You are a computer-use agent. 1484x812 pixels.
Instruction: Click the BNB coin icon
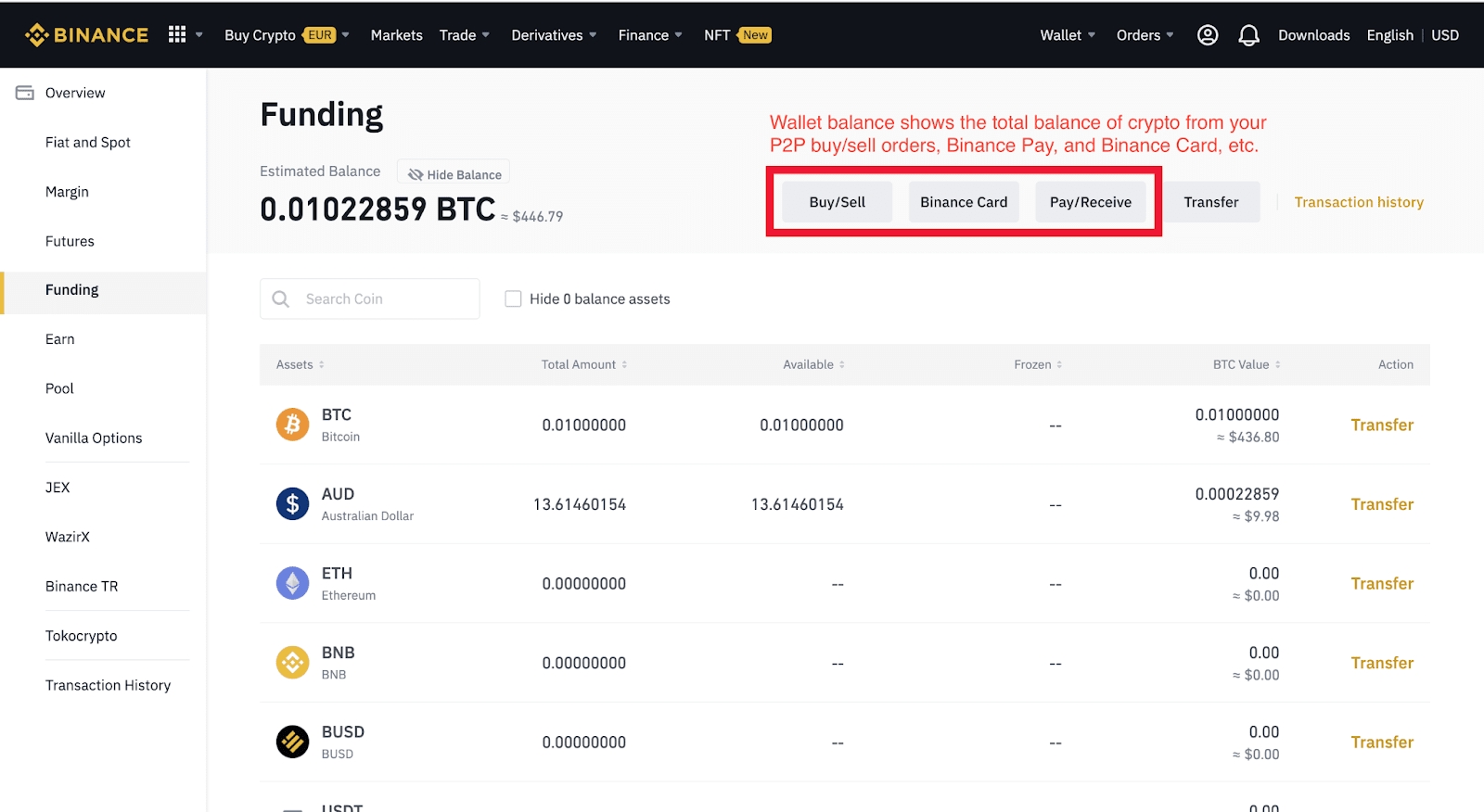coord(292,663)
